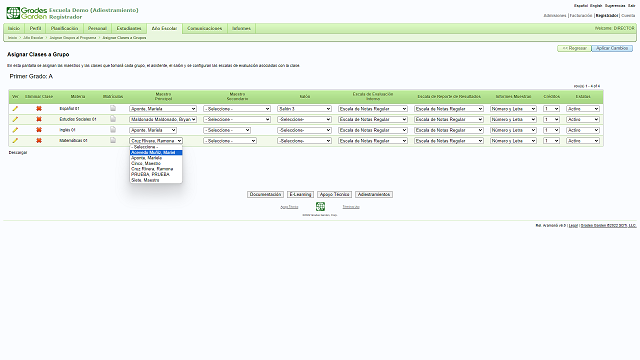Image resolution: width=640 pixels, height=360 pixels.
Task: Log out with the Salir link
Action: (x=632, y=6)
